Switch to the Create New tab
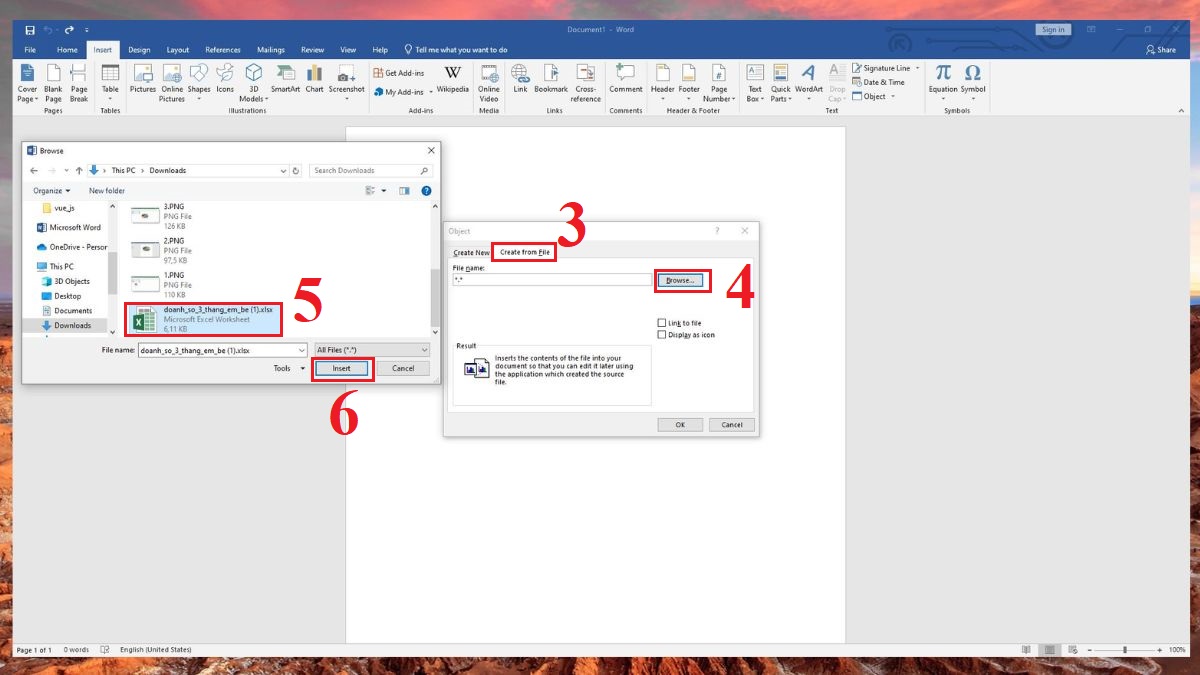 tap(472, 253)
